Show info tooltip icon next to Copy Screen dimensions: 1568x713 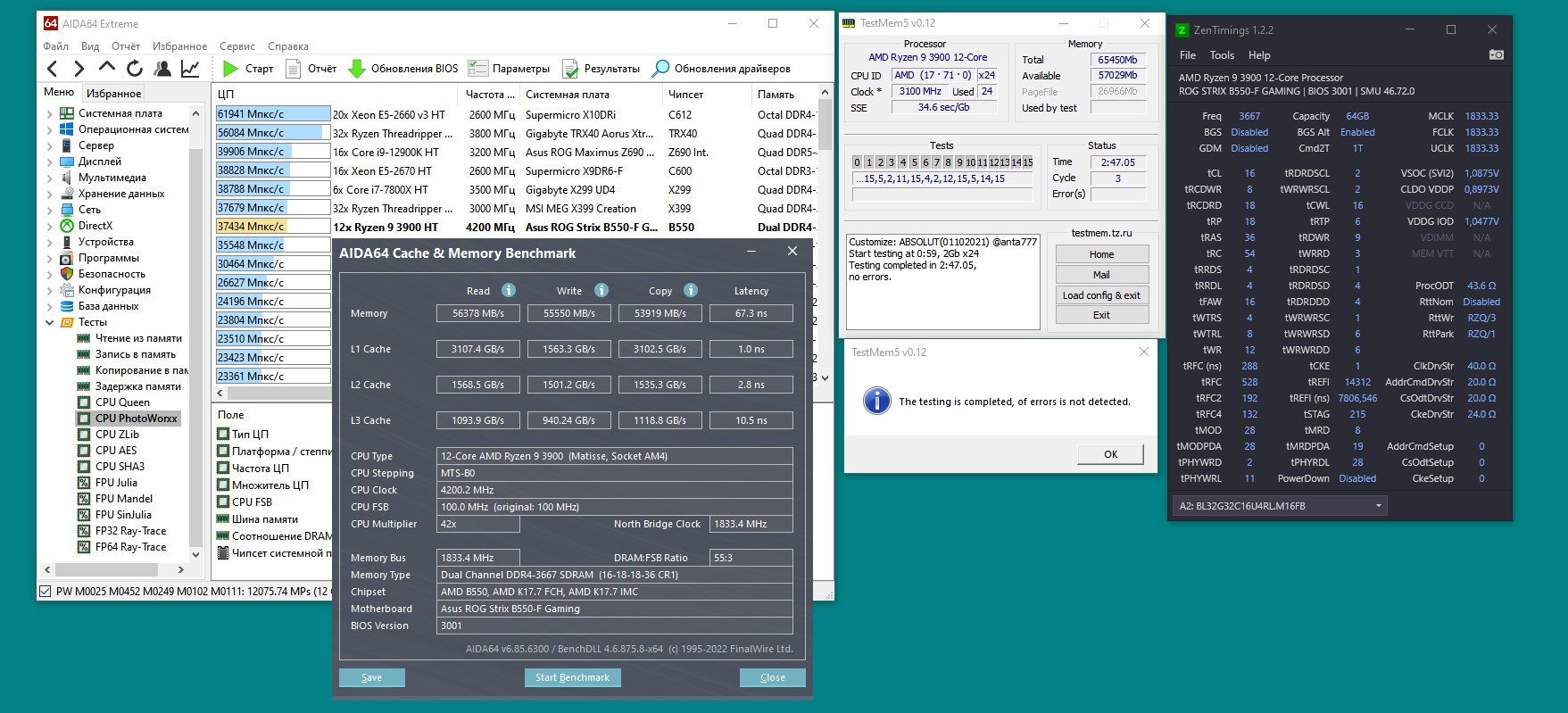[691, 290]
